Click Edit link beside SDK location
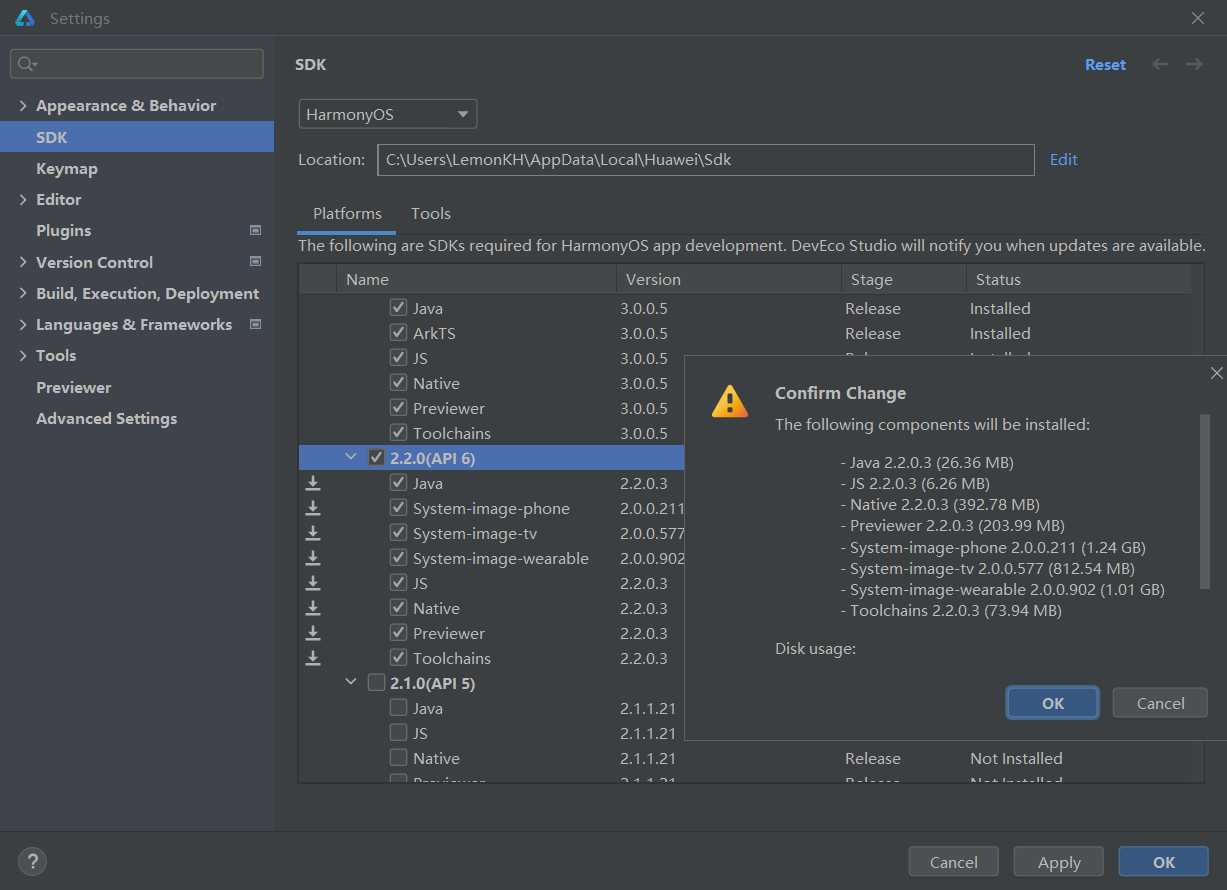The width and height of the screenshot is (1227, 890). coord(1064,160)
